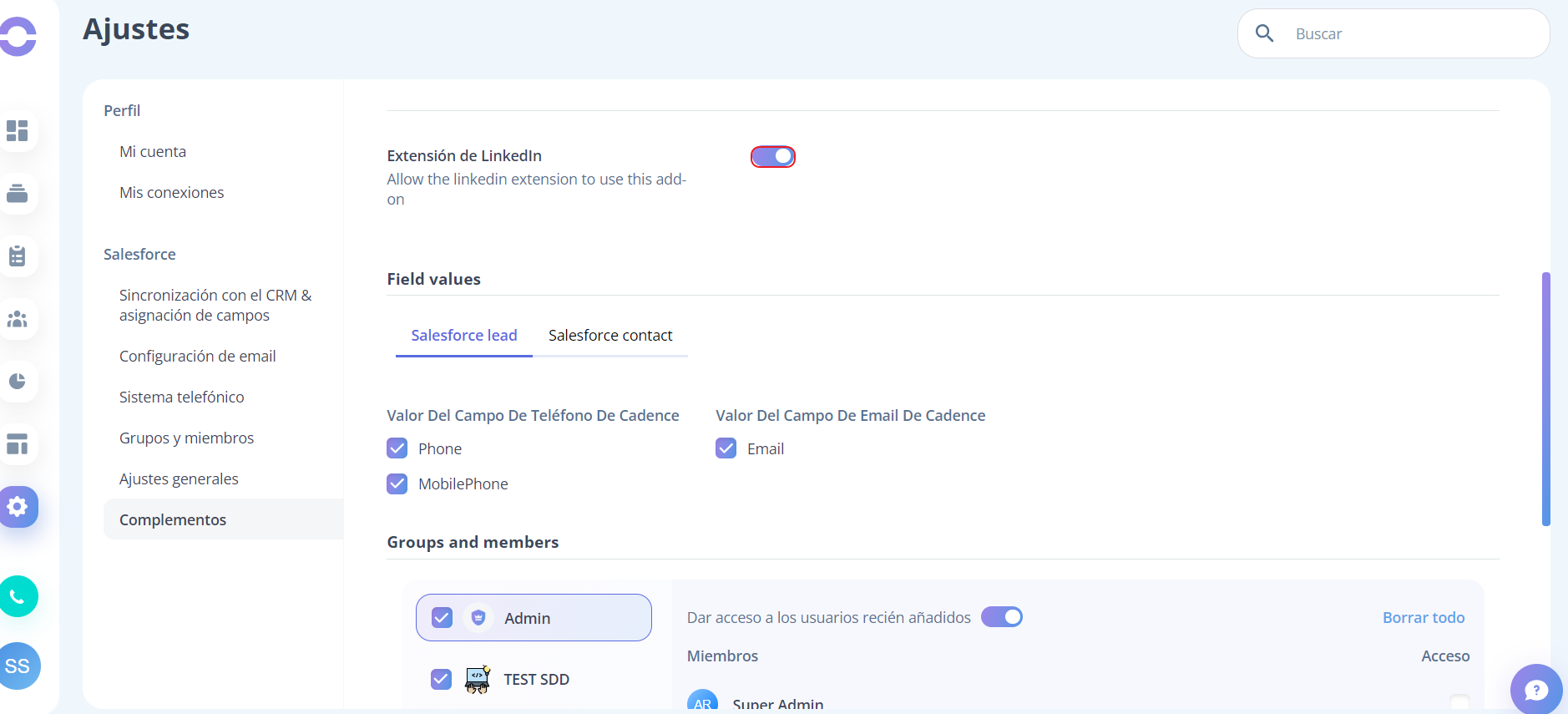Uncheck the Email checkbox
1568x714 pixels.
tap(726, 448)
